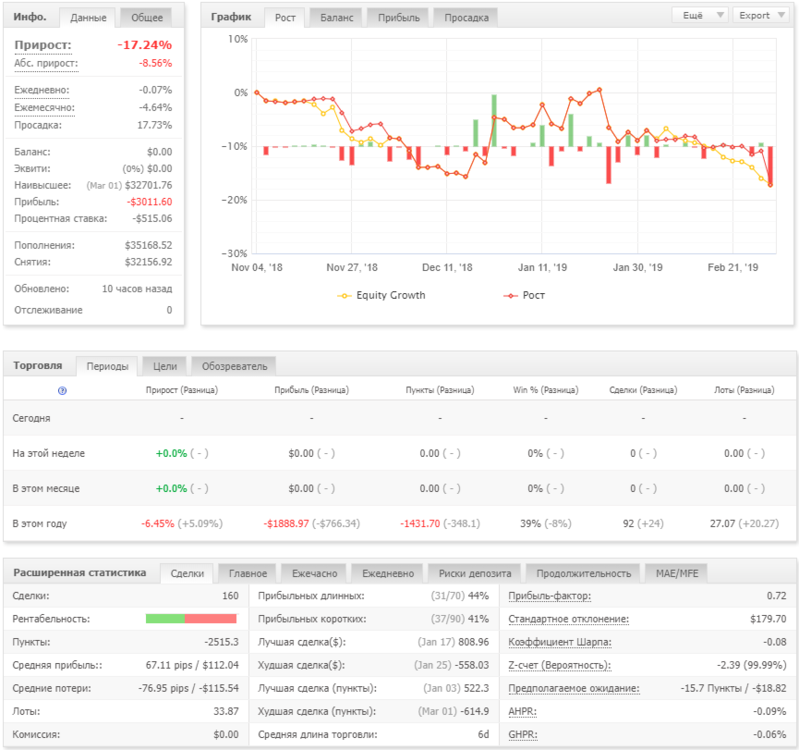Click the AHPR label
This screenshot has height=750, width=799.
pyautogui.click(x=522, y=711)
